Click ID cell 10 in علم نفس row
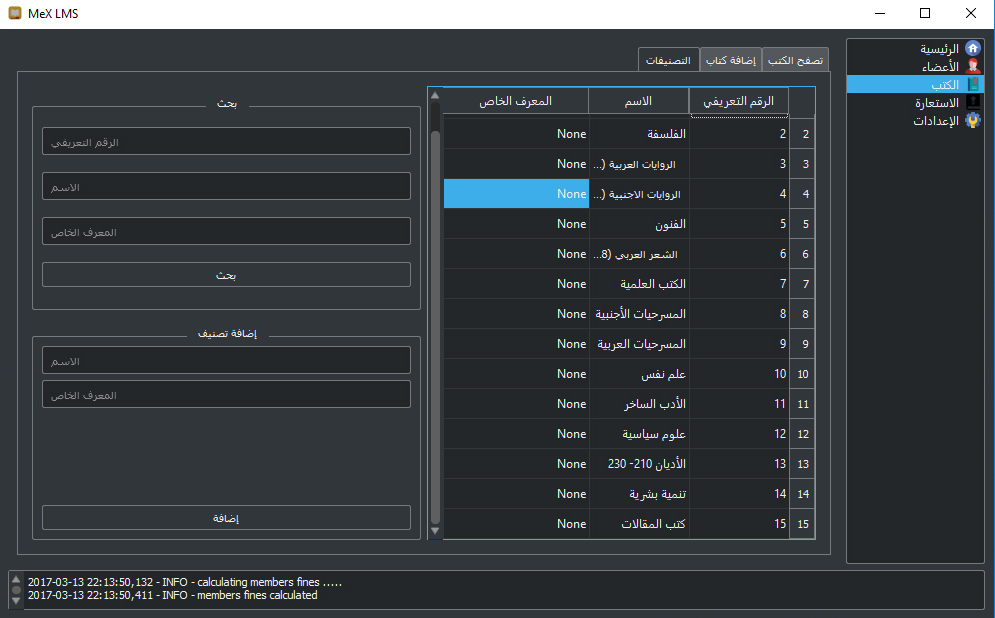The height and width of the screenshot is (618, 995). point(739,374)
